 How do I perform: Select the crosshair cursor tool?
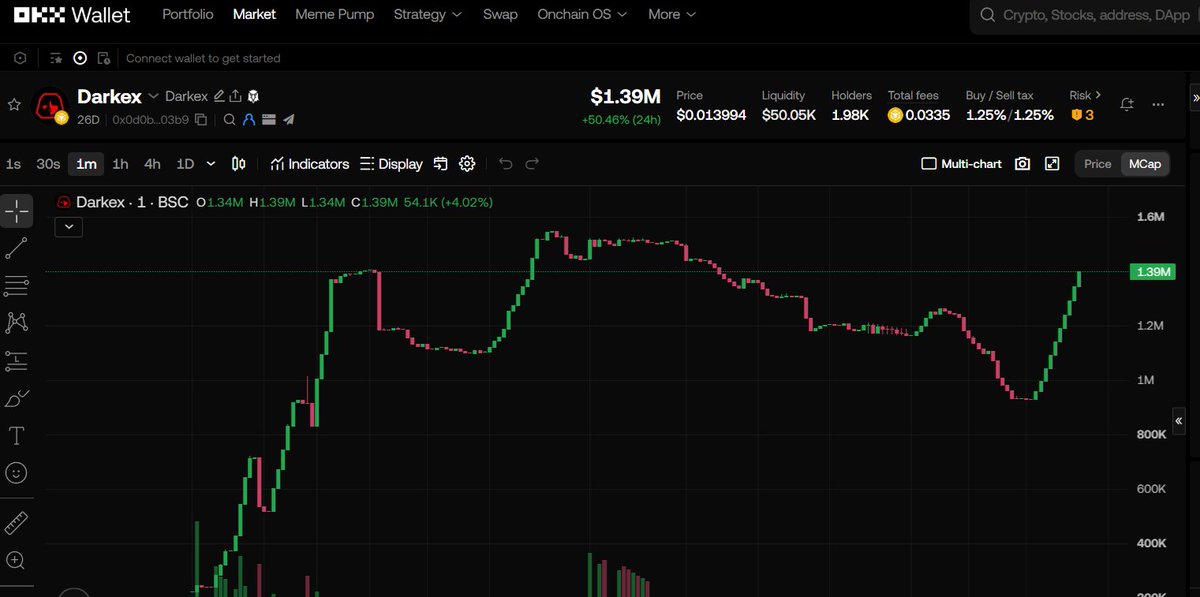[17, 211]
